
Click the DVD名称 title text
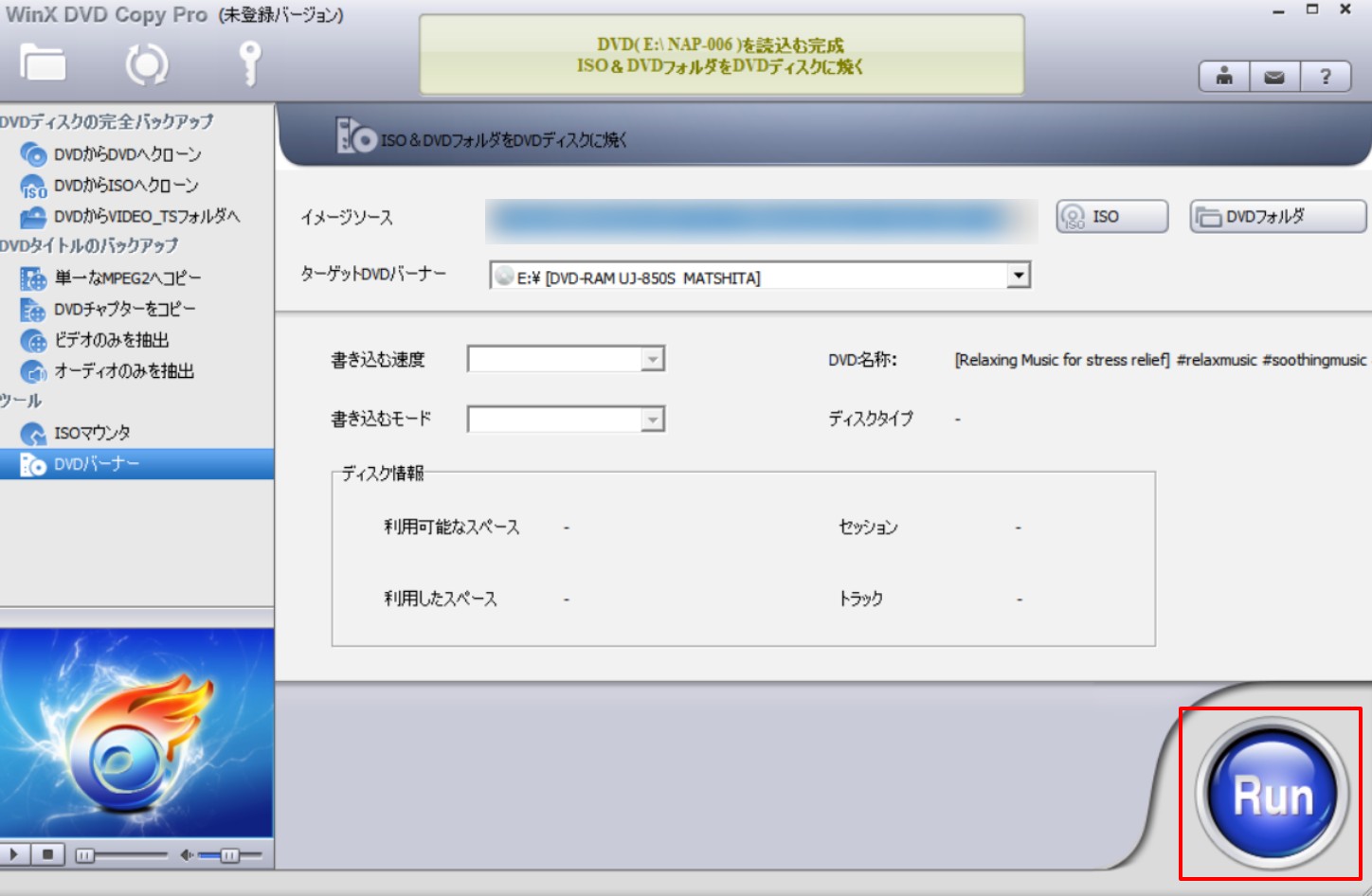(x=1161, y=360)
